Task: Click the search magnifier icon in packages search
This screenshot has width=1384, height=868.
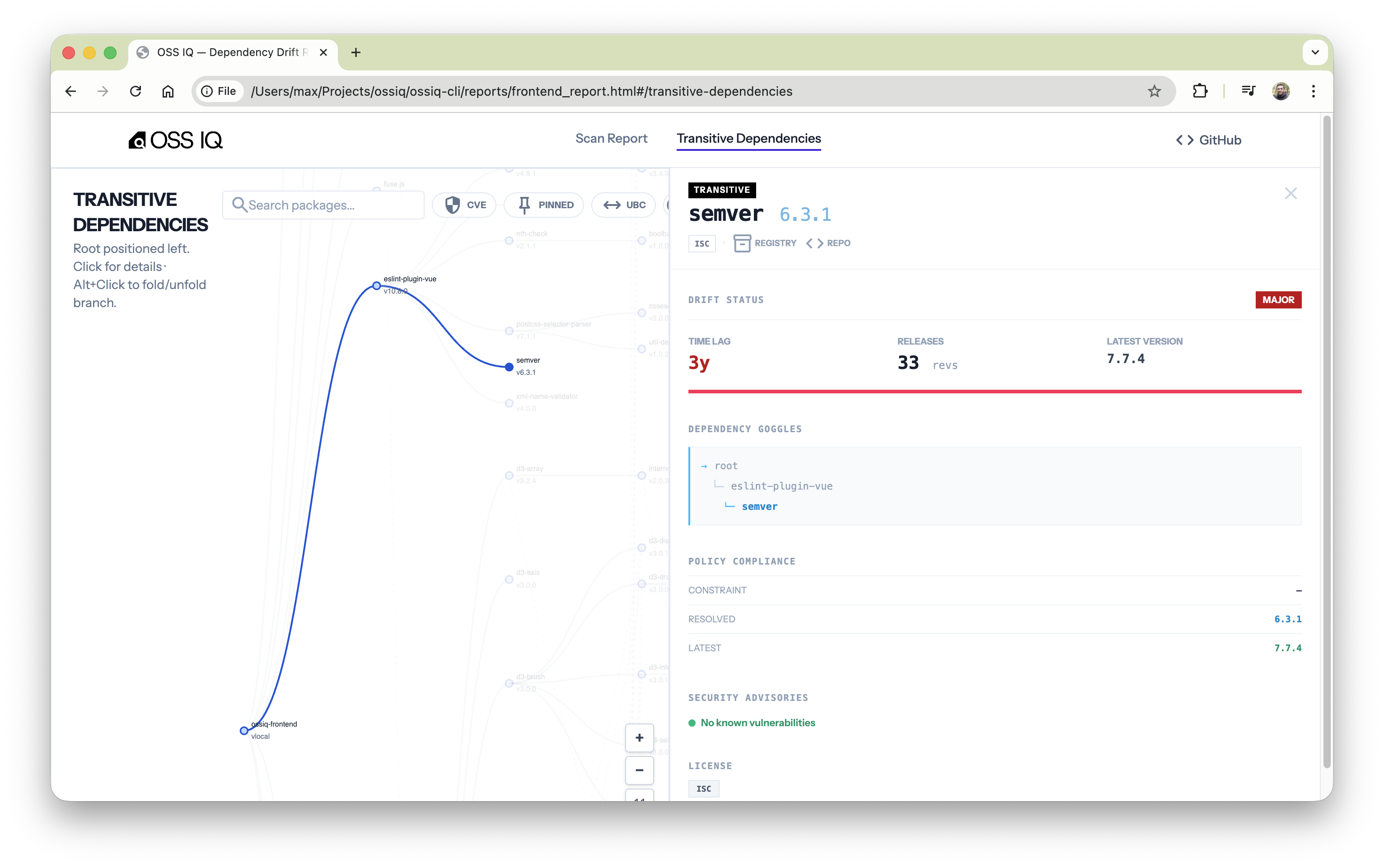Action: pyautogui.click(x=240, y=205)
